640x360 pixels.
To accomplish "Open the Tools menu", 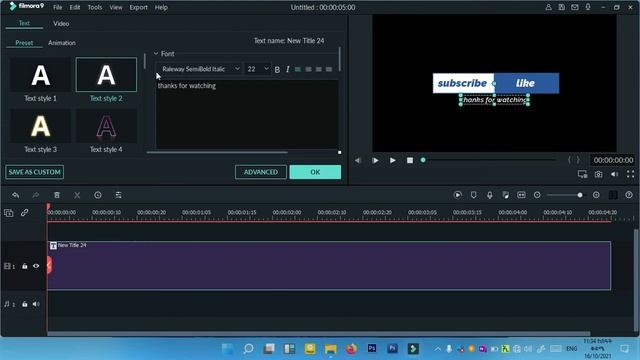I will point(95,7).
